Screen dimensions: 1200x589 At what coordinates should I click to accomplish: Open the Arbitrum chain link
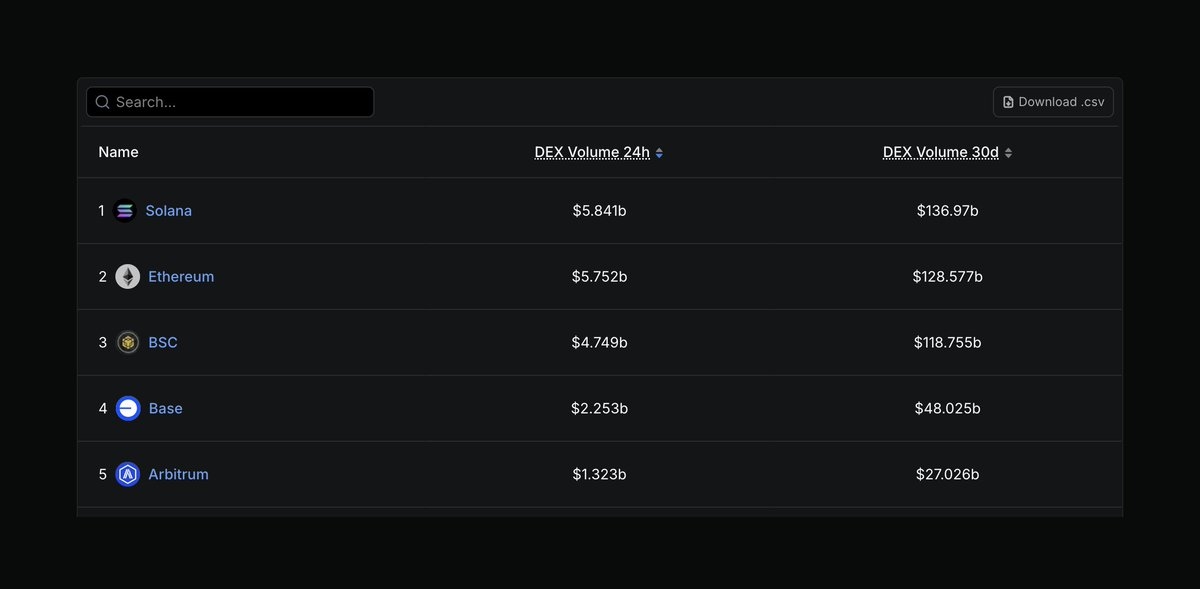(x=178, y=475)
